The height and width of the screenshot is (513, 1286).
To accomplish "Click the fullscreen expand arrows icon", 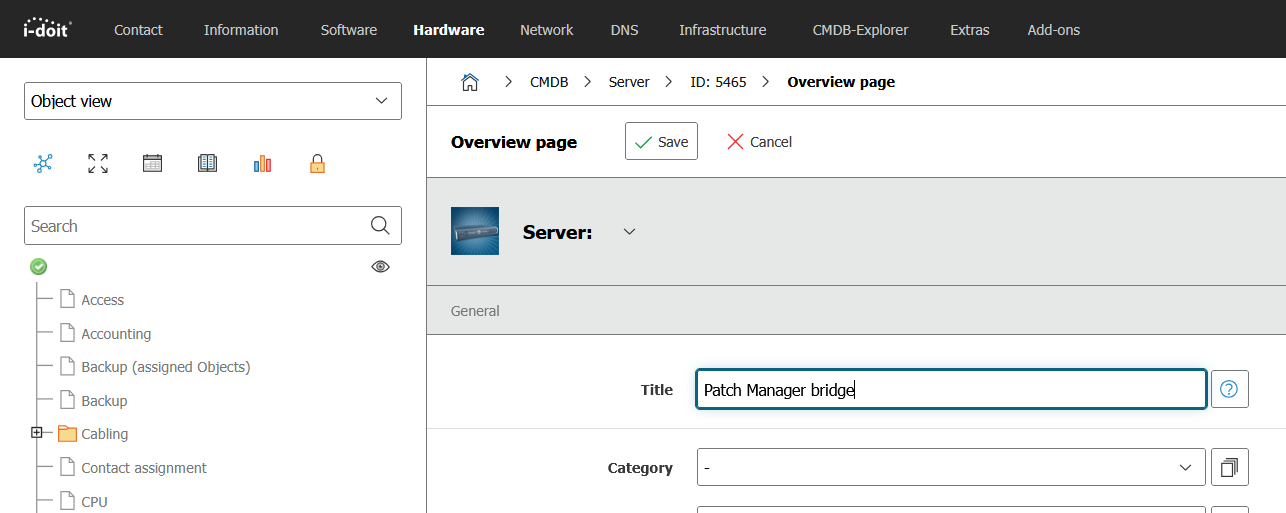I will click(98, 164).
